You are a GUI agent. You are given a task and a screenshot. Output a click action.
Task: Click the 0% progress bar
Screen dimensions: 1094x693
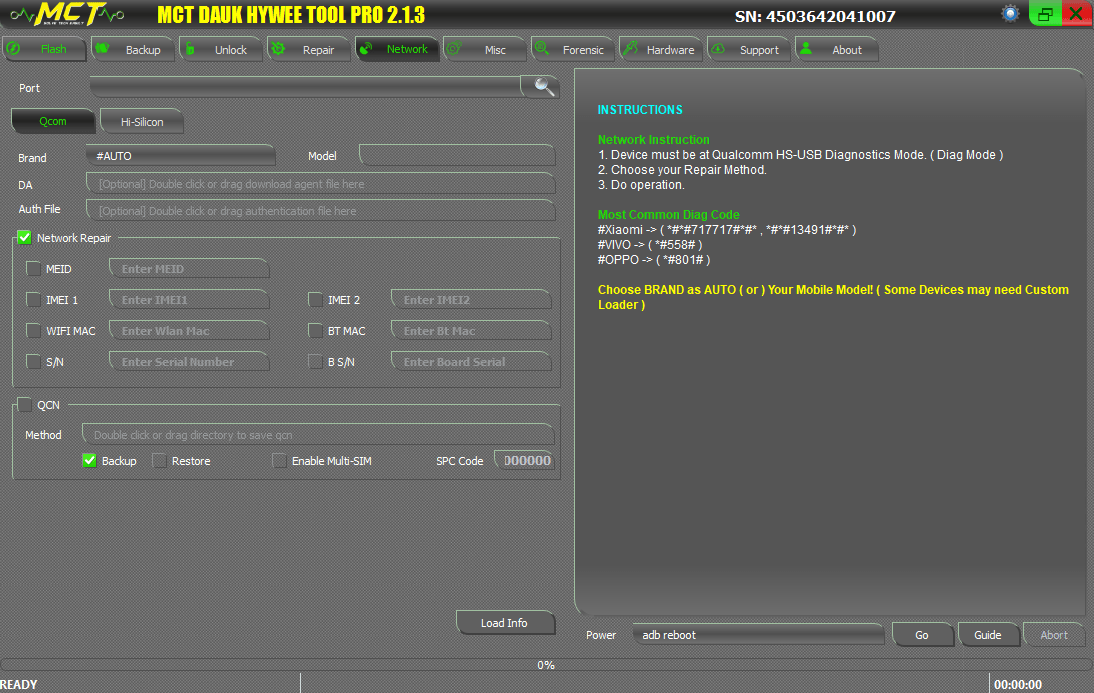pyautogui.click(x=546, y=664)
